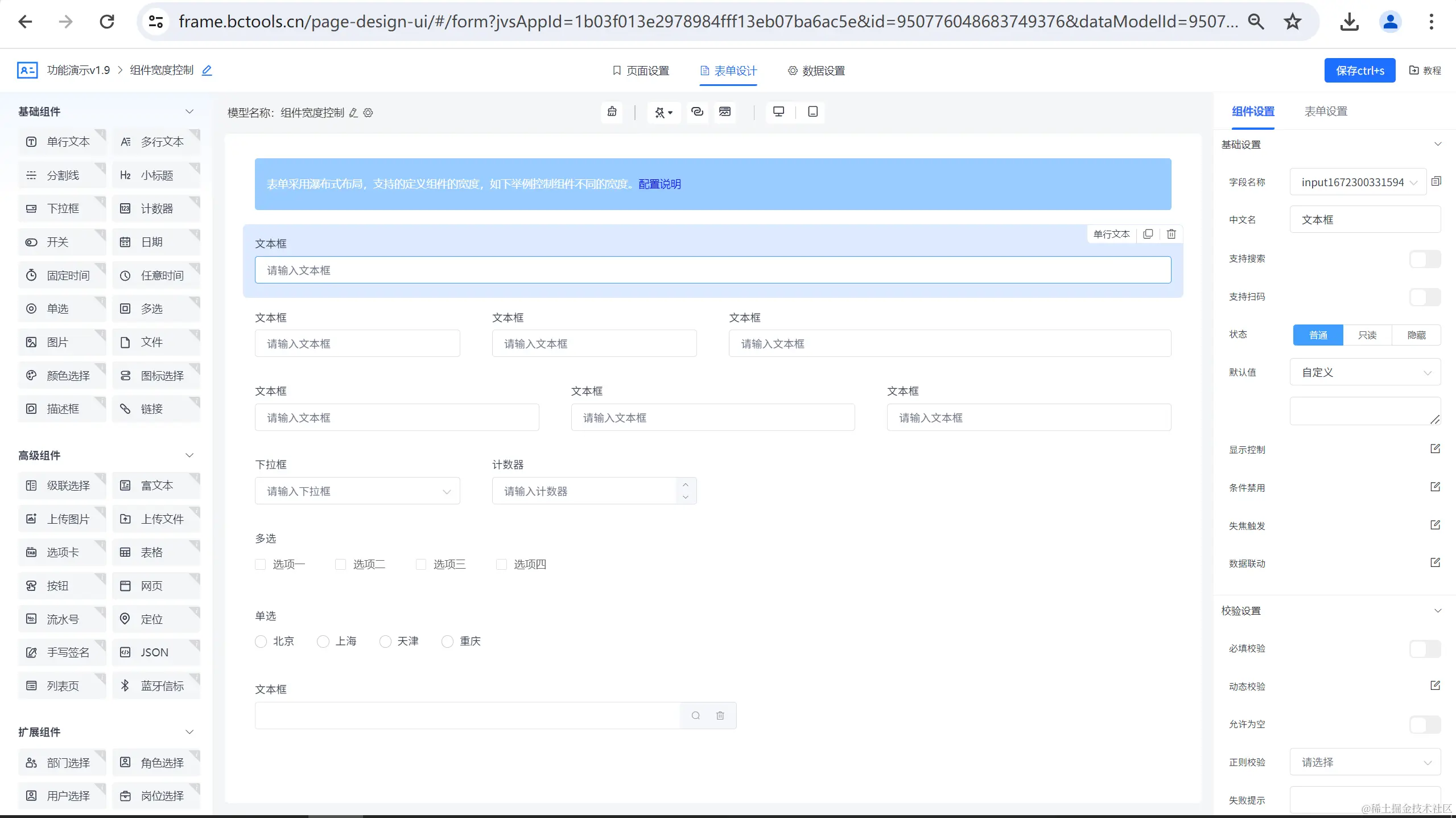This screenshot has width=1456, height=818.
Task: Open the 显示控制 edit icon
Action: (1435, 449)
